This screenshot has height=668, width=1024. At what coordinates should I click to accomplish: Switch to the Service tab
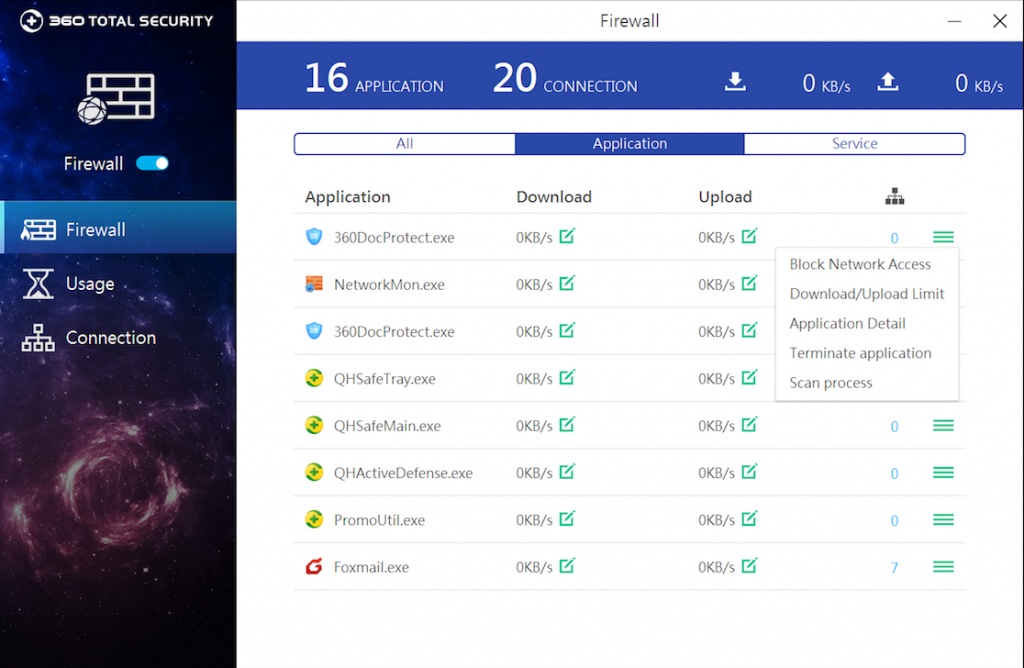pyautogui.click(x=854, y=143)
